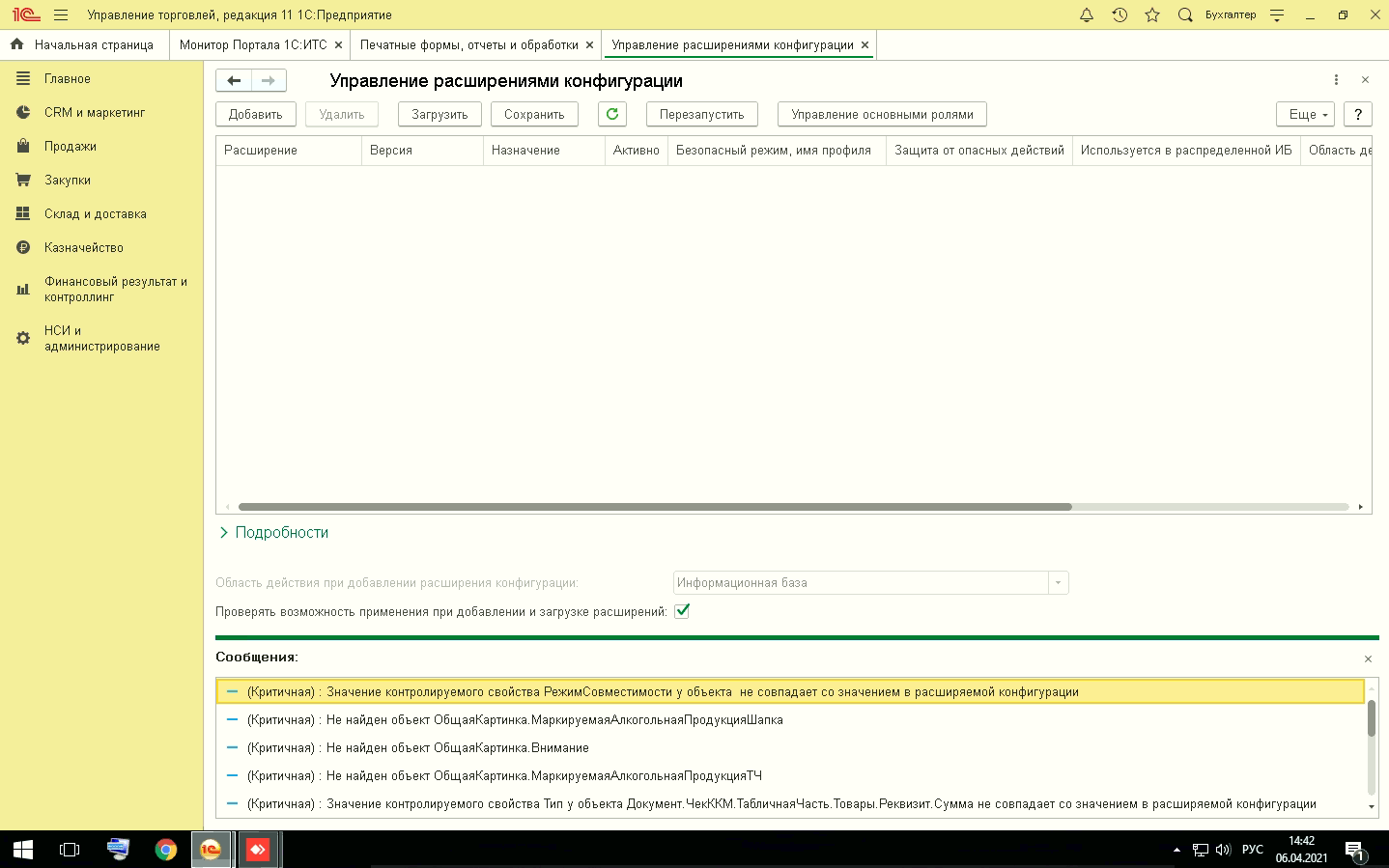This screenshot has height=868, width=1389.
Task: Click the Версия column header
Action: [x=422, y=151]
